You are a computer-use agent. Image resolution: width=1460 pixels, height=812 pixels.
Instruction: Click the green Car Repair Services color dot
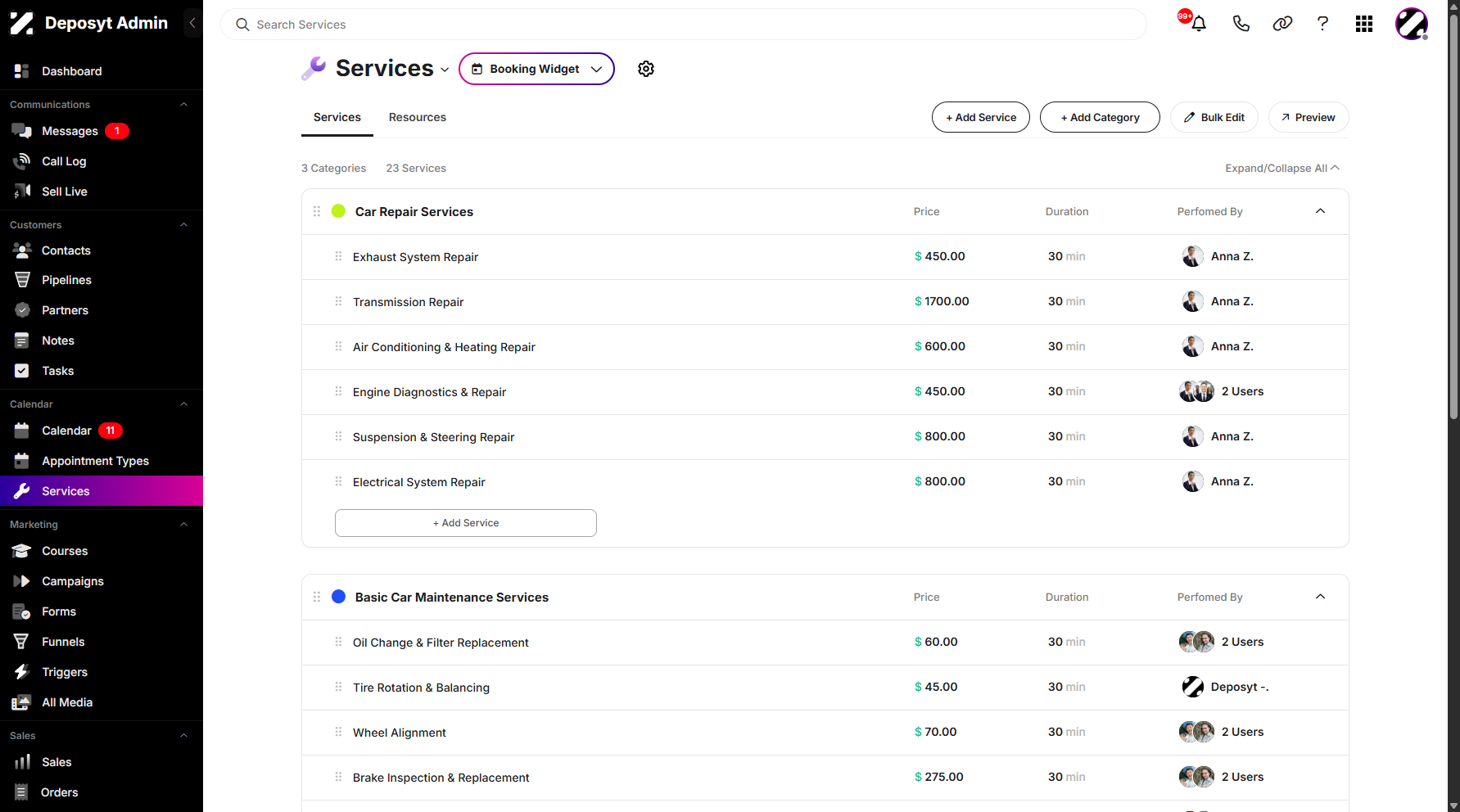[x=338, y=211]
